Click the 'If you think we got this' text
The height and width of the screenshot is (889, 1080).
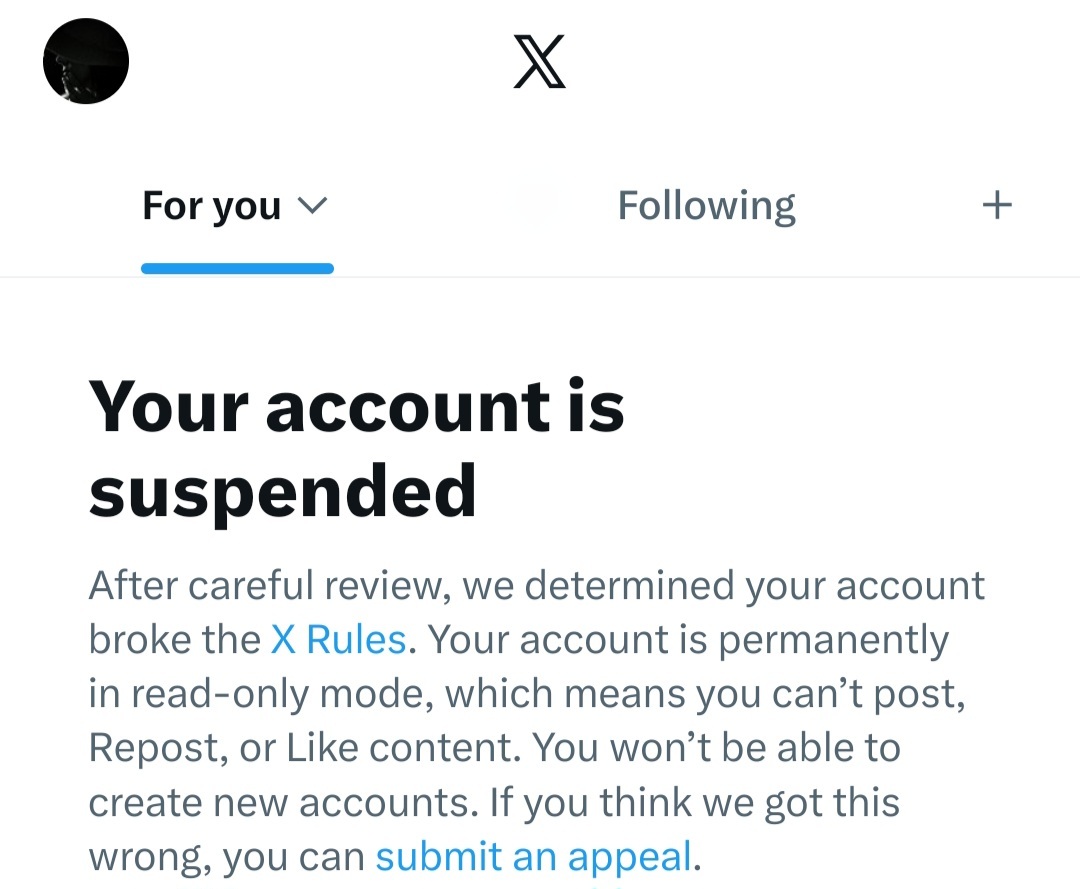(694, 803)
